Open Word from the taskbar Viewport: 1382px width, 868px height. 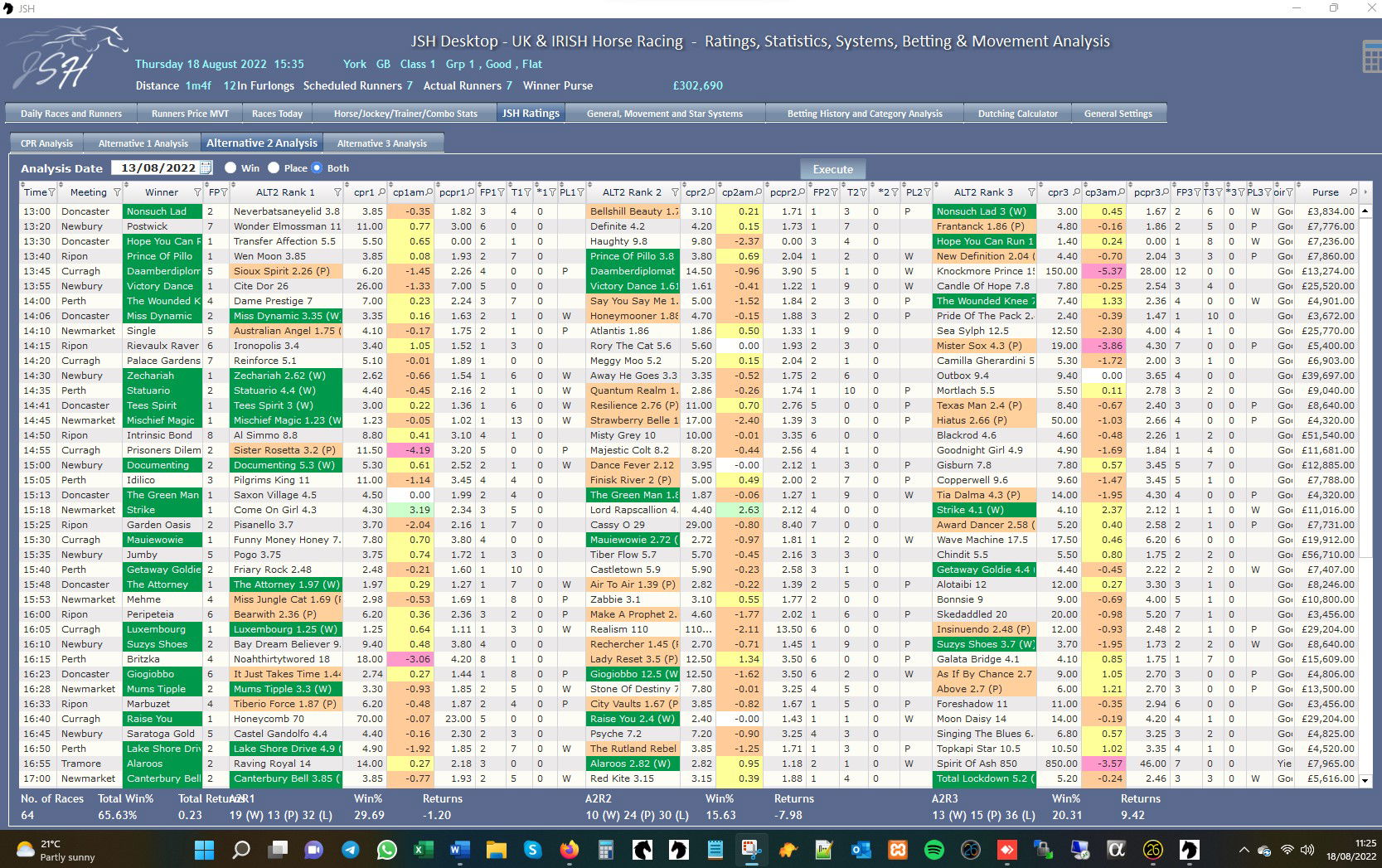(459, 850)
